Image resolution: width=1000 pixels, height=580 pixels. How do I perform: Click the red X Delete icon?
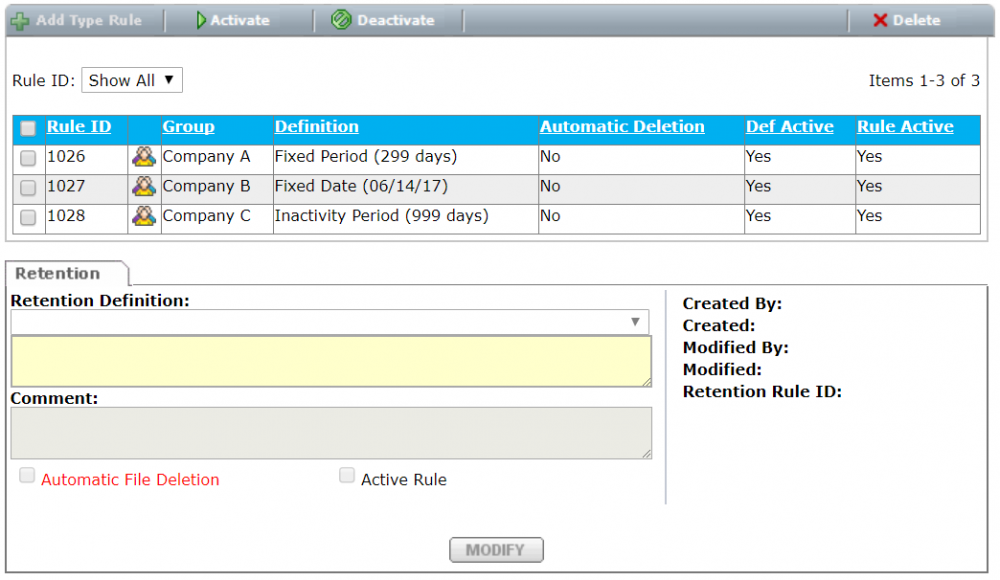pyautogui.click(x=880, y=20)
